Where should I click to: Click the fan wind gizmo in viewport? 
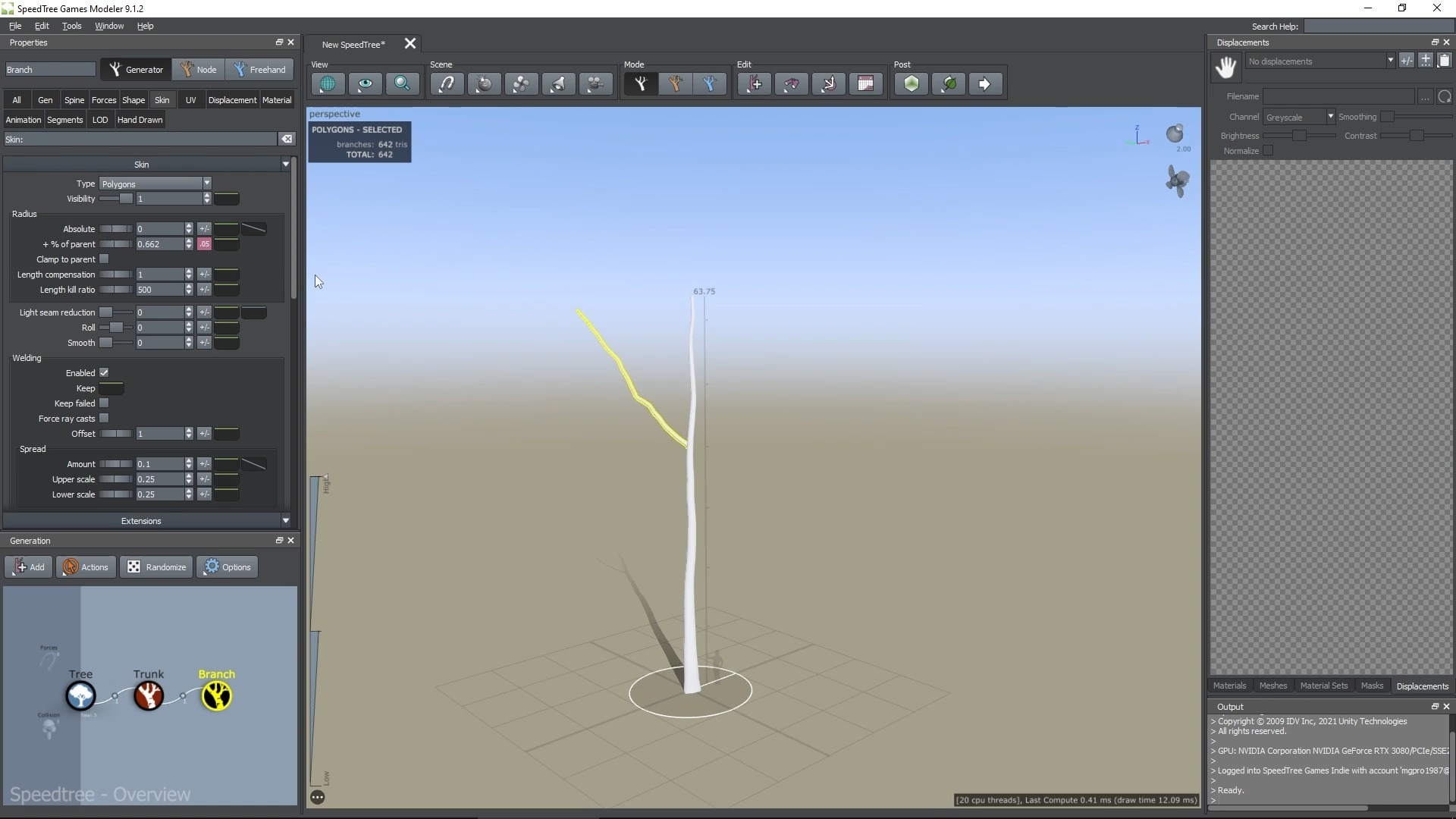[1178, 181]
